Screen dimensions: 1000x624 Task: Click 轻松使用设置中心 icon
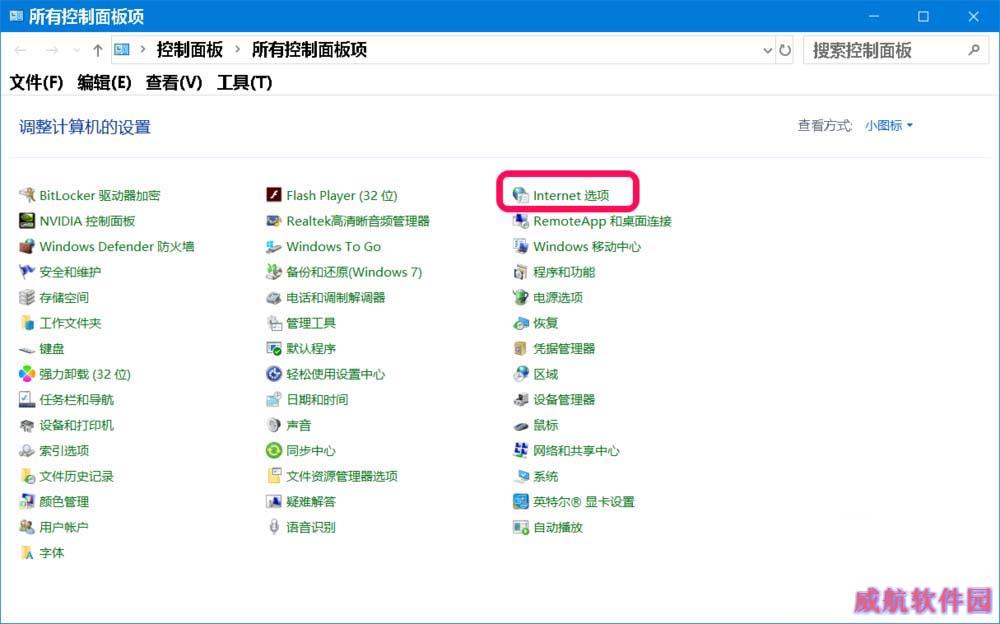(274, 374)
